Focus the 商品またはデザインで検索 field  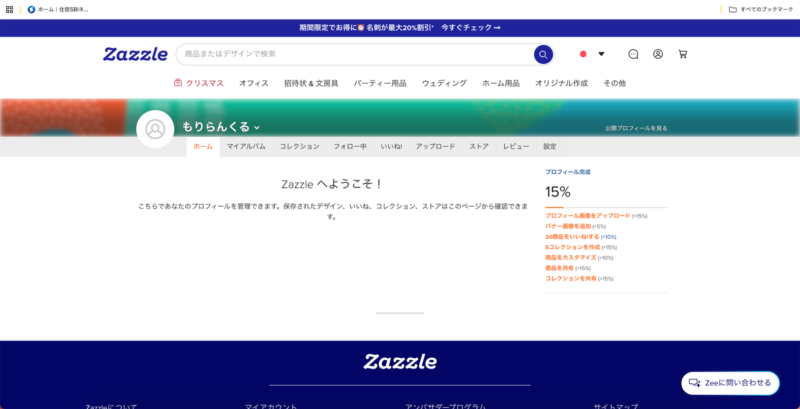[355, 54]
